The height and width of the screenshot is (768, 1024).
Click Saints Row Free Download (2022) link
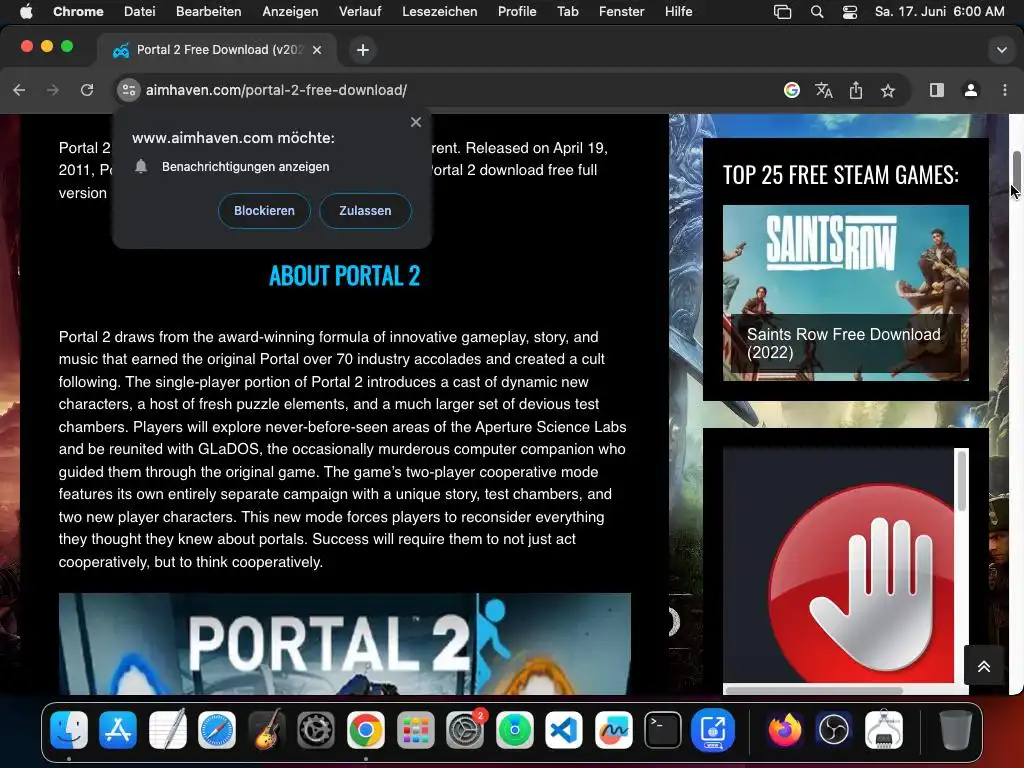click(x=844, y=343)
